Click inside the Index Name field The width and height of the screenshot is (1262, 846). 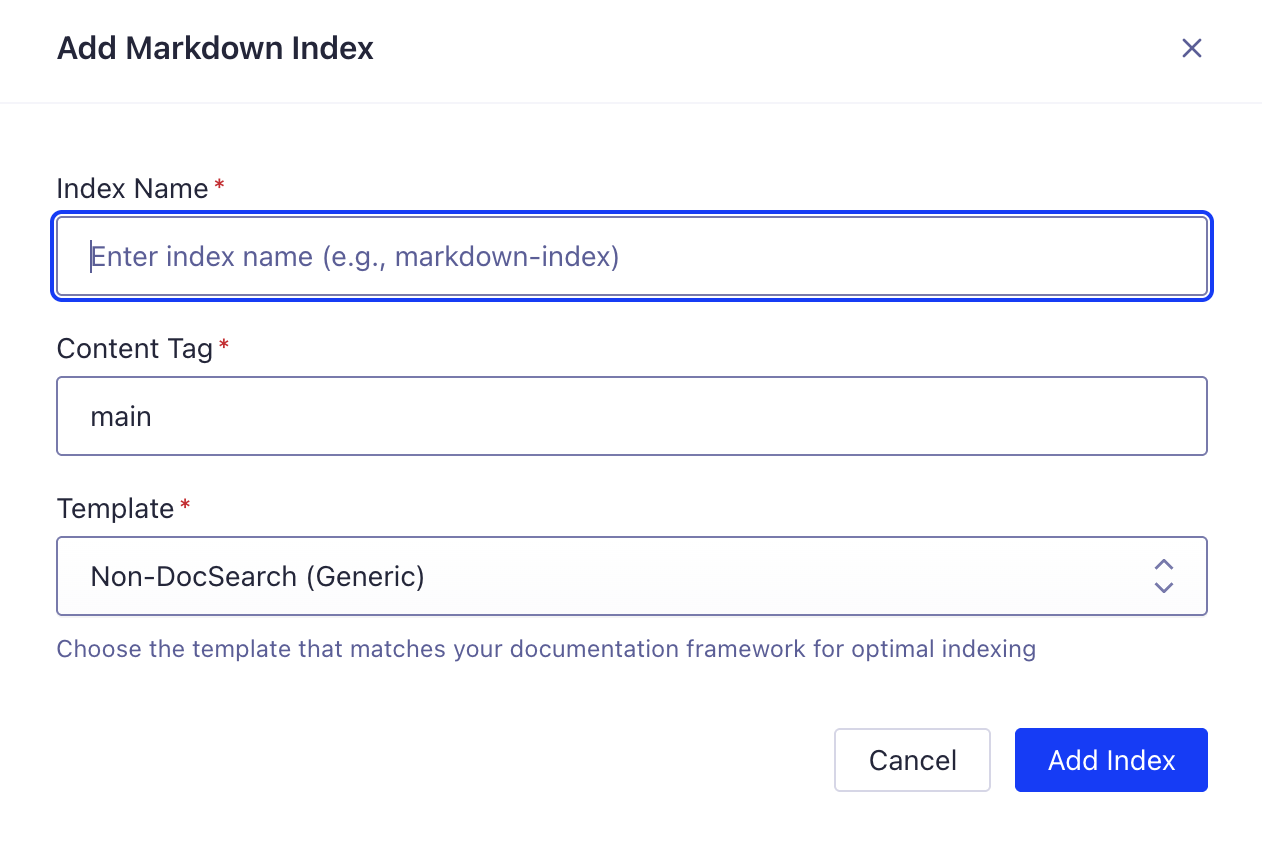632,256
